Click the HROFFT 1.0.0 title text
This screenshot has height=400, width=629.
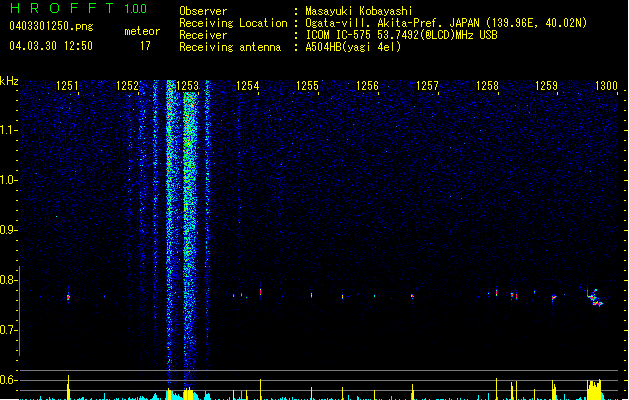78,8
